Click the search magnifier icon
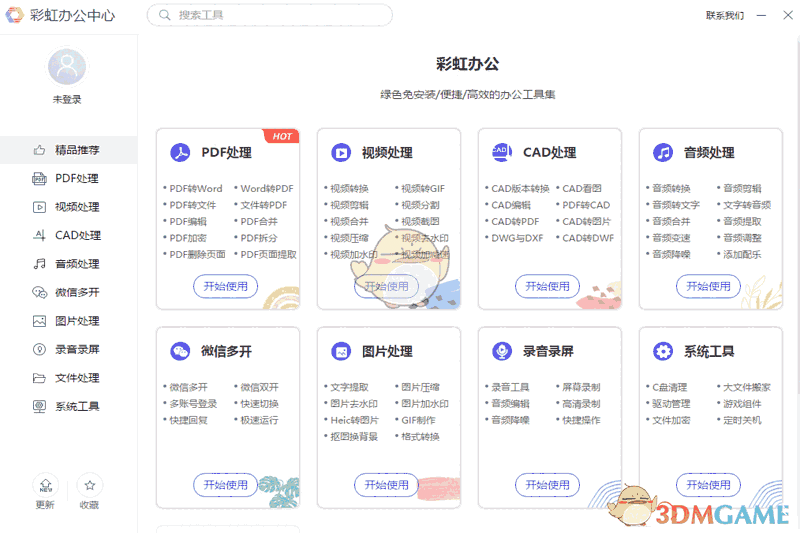The height and width of the screenshot is (533, 800). (164, 15)
